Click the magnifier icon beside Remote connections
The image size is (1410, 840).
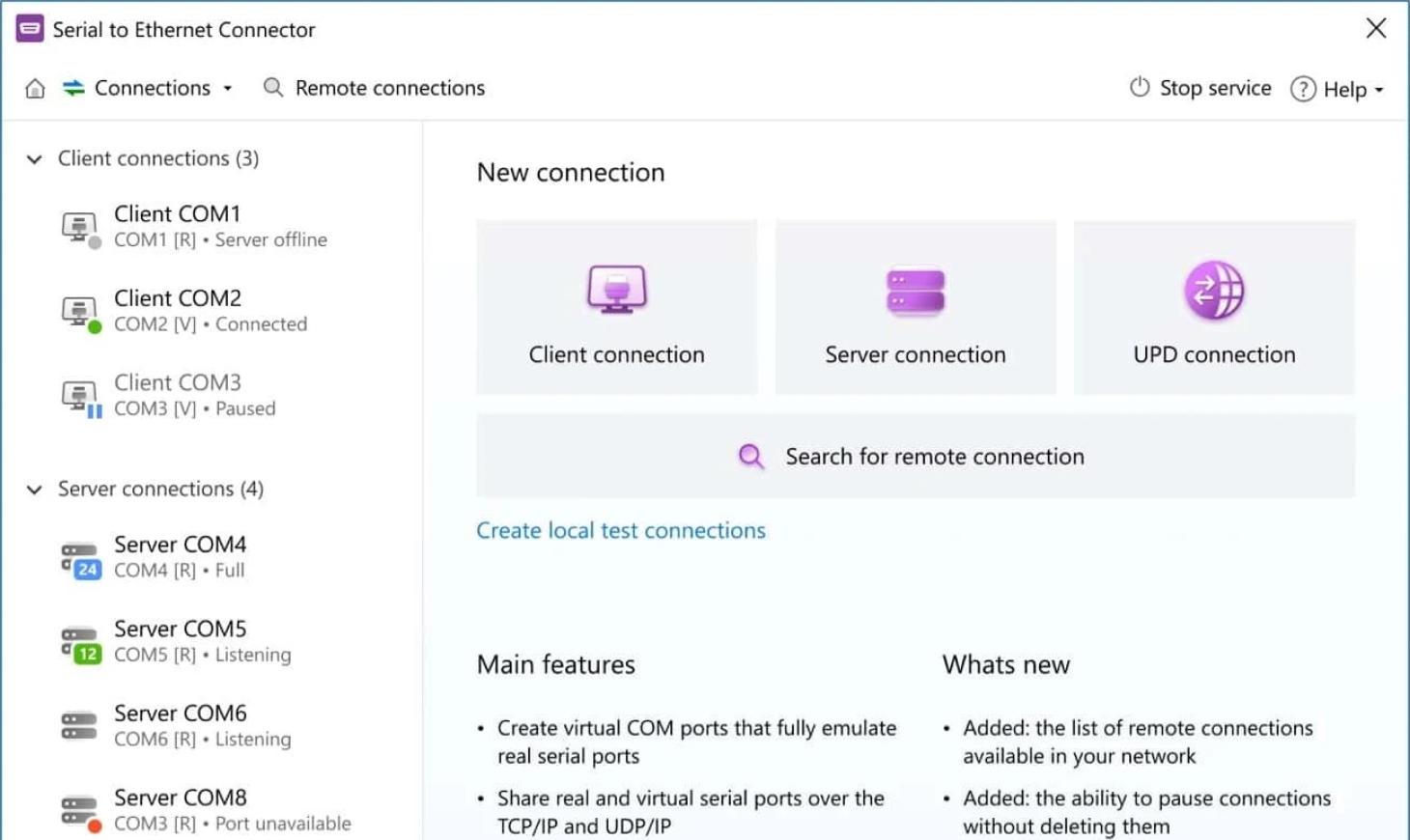(x=273, y=88)
